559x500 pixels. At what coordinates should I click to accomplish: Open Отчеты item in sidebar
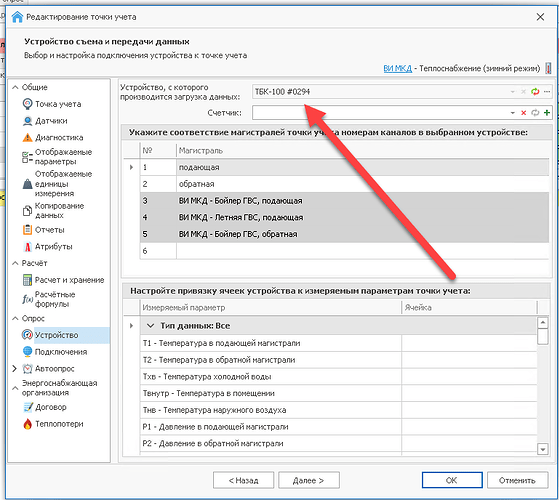coord(43,230)
